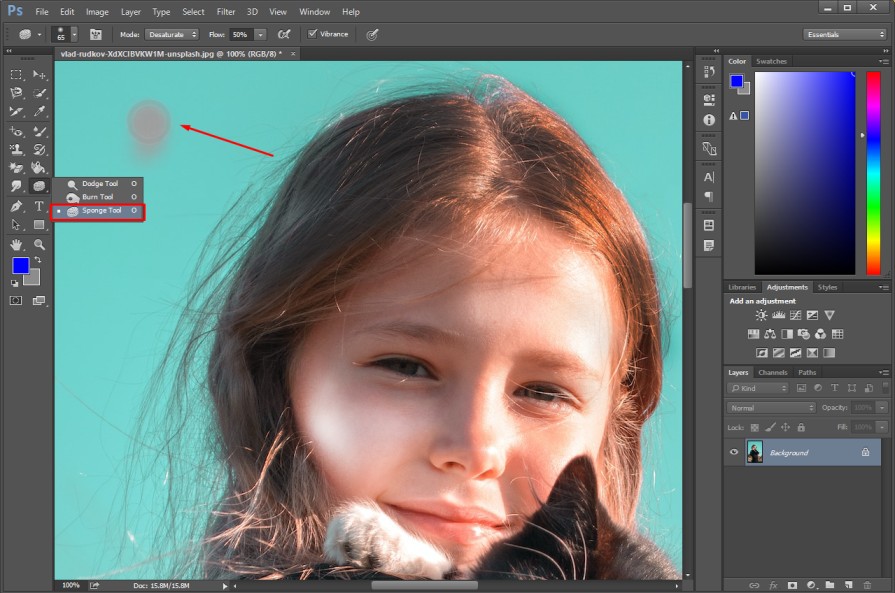Hide the Background layer visibility eye
The height and width of the screenshot is (593, 895).
734,452
